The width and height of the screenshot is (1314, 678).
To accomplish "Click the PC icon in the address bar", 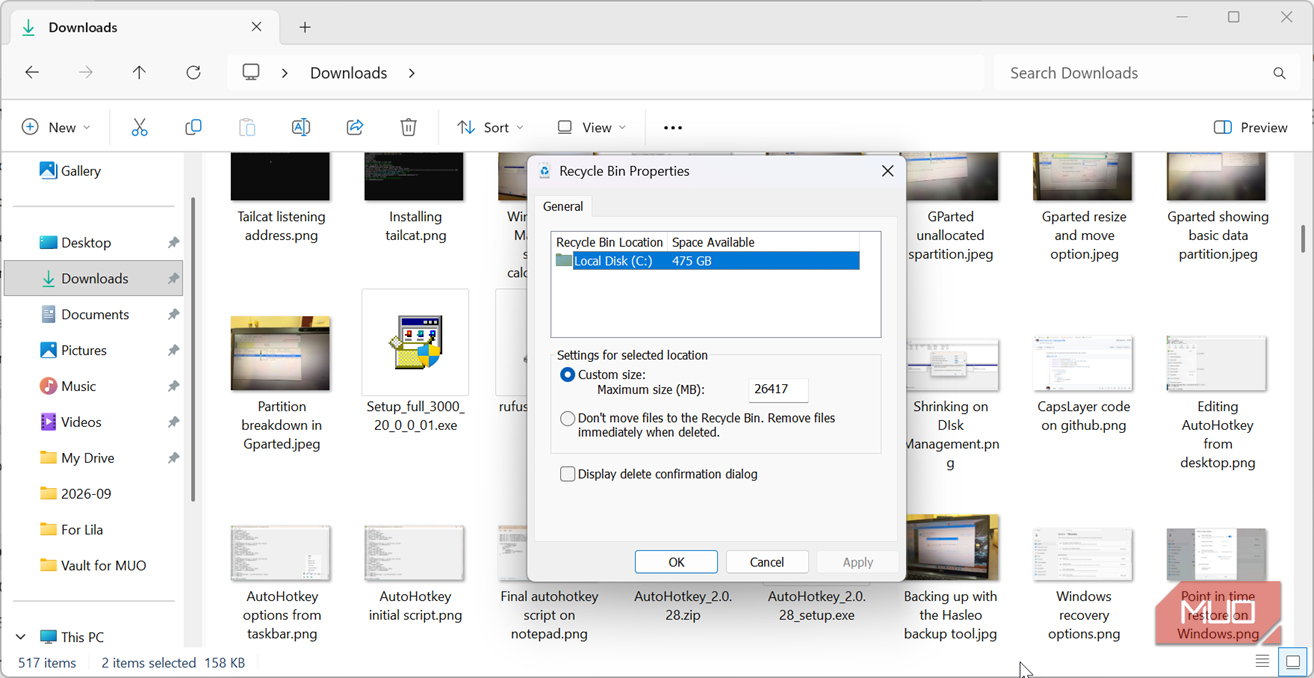I will coord(251,72).
